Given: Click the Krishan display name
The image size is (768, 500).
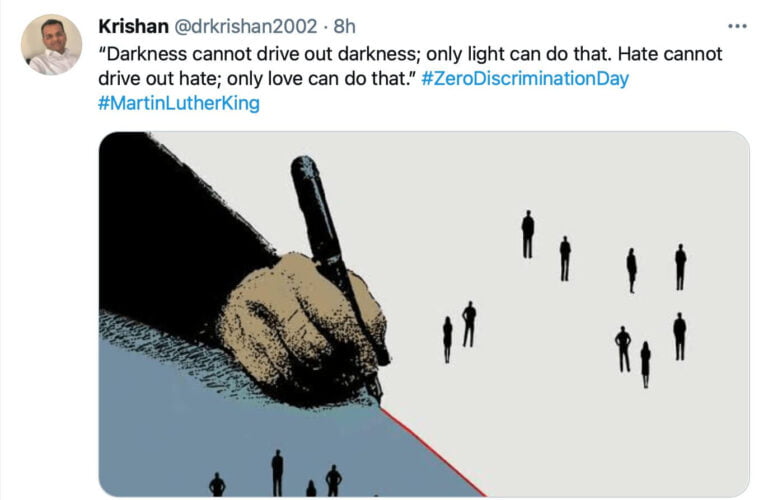Looking at the screenshot, I should 133,26.
